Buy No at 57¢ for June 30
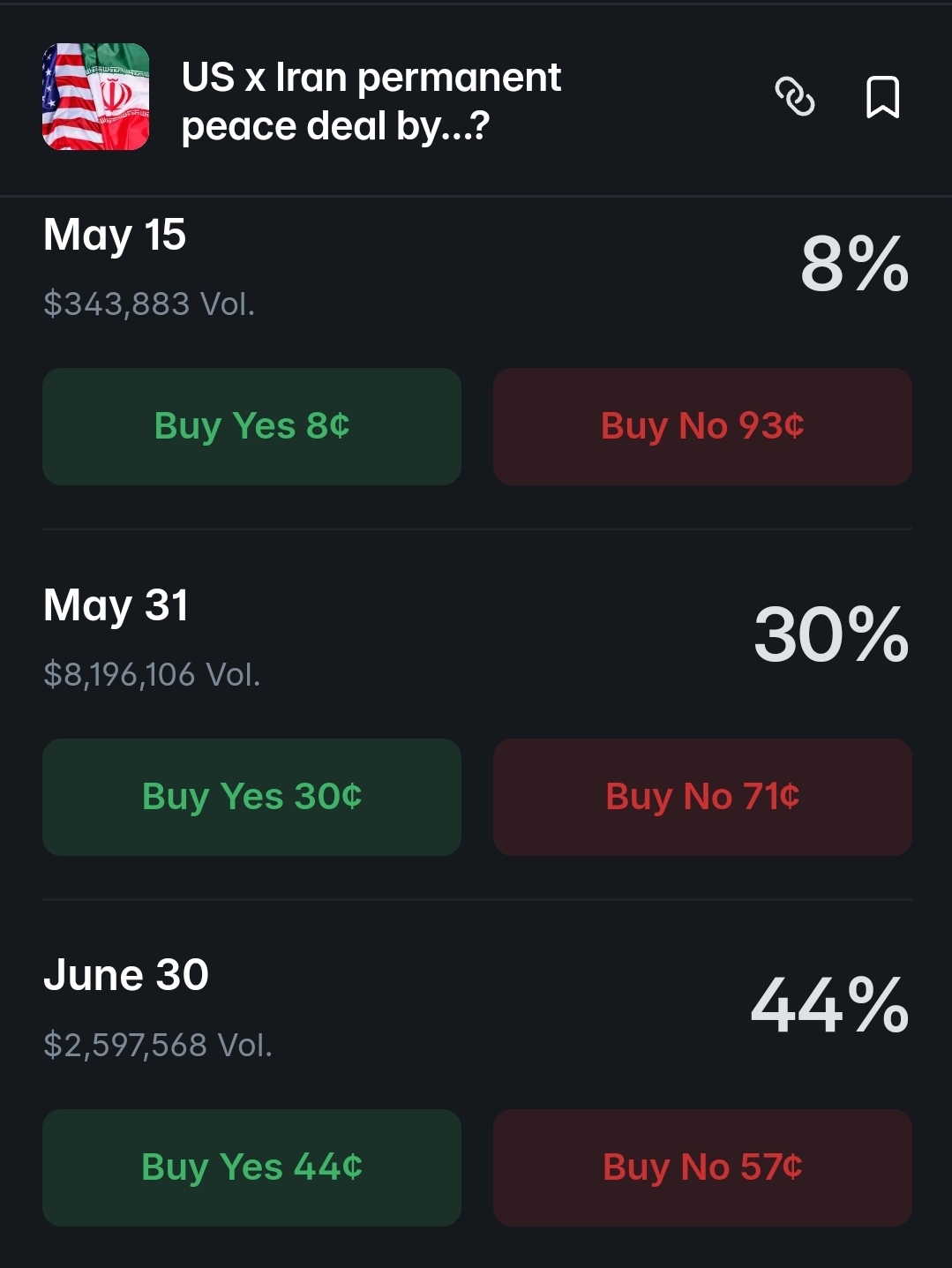The width and height of the screenshot is (952, 1268). click(702, 1167)
